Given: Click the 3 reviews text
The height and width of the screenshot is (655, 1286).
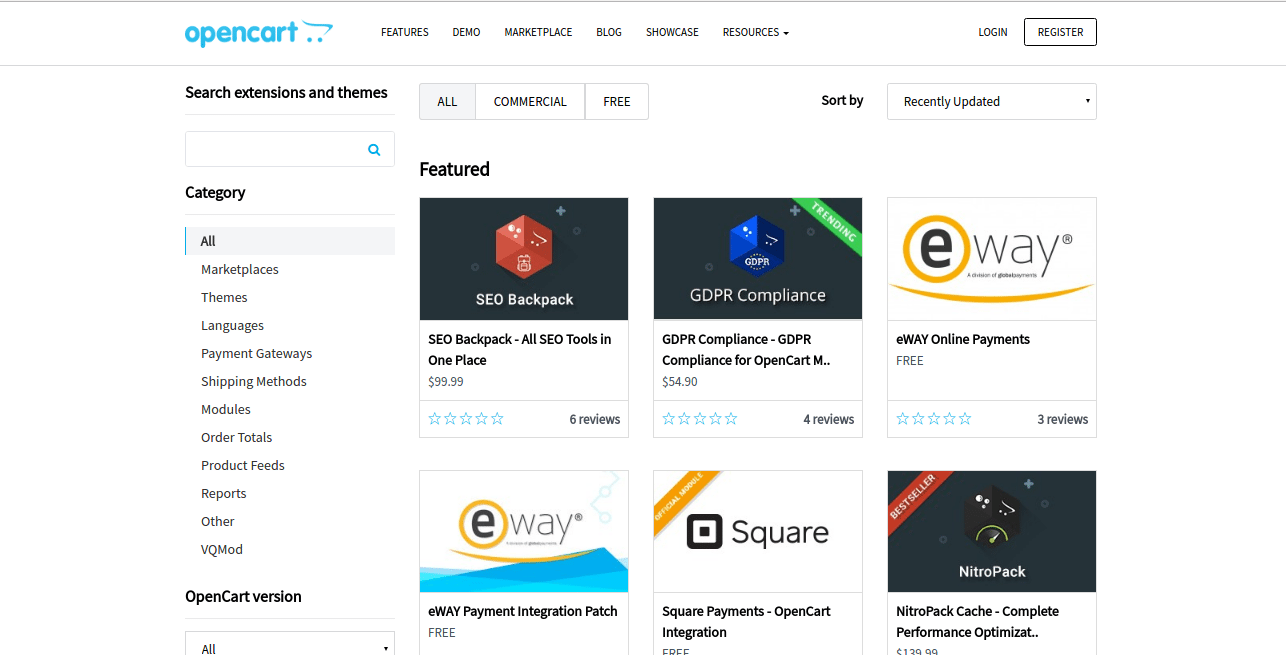Looking at the screenshot, I should [x=1063, y=419].
